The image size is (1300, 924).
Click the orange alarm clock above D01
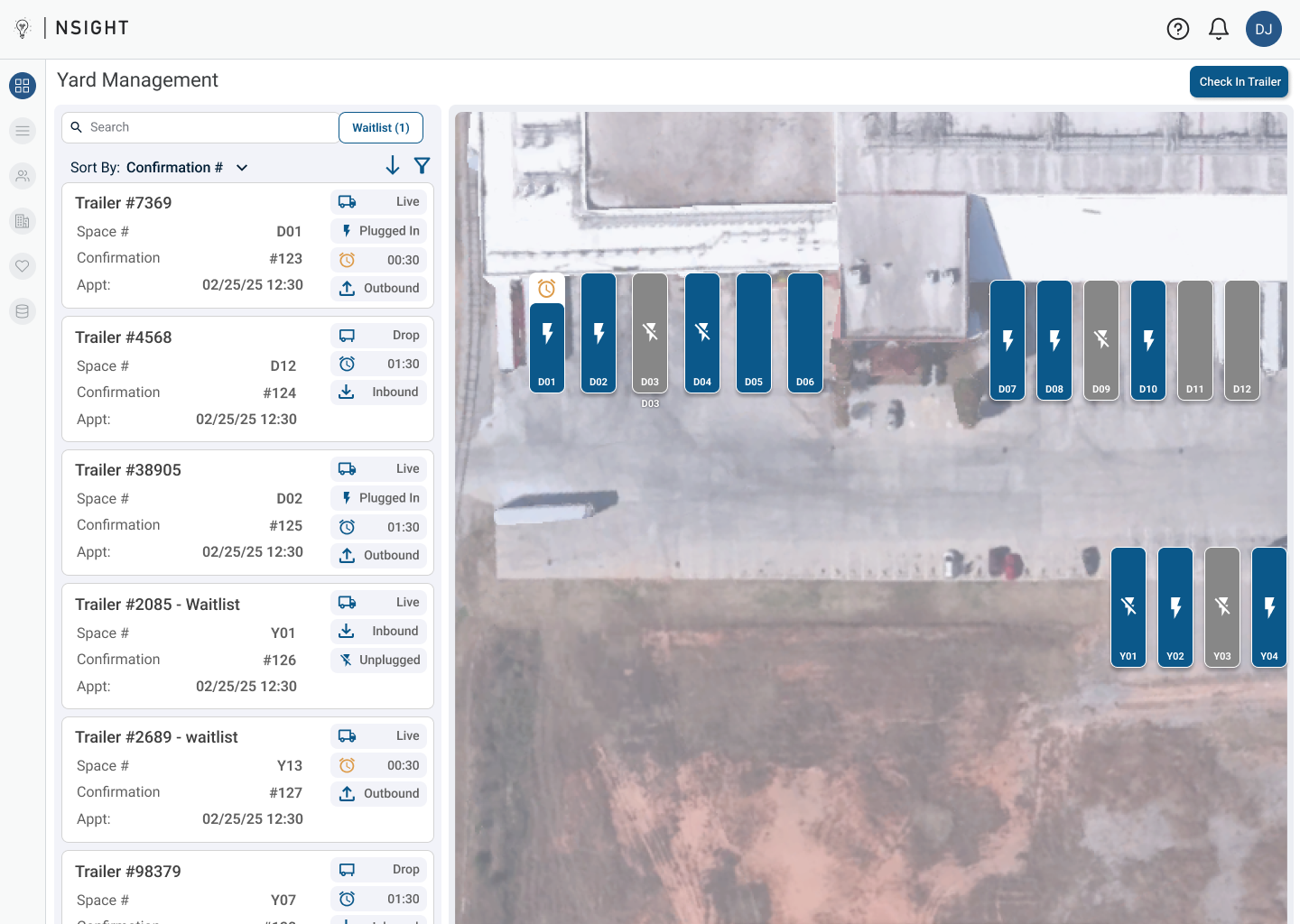547,289
